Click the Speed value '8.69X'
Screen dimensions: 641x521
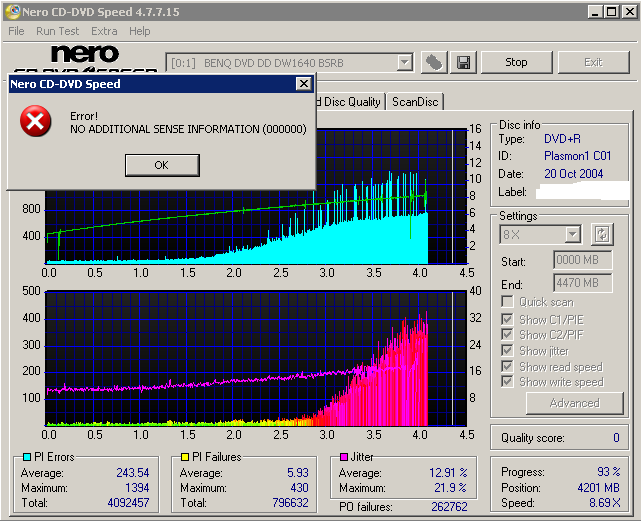(605, 503)
